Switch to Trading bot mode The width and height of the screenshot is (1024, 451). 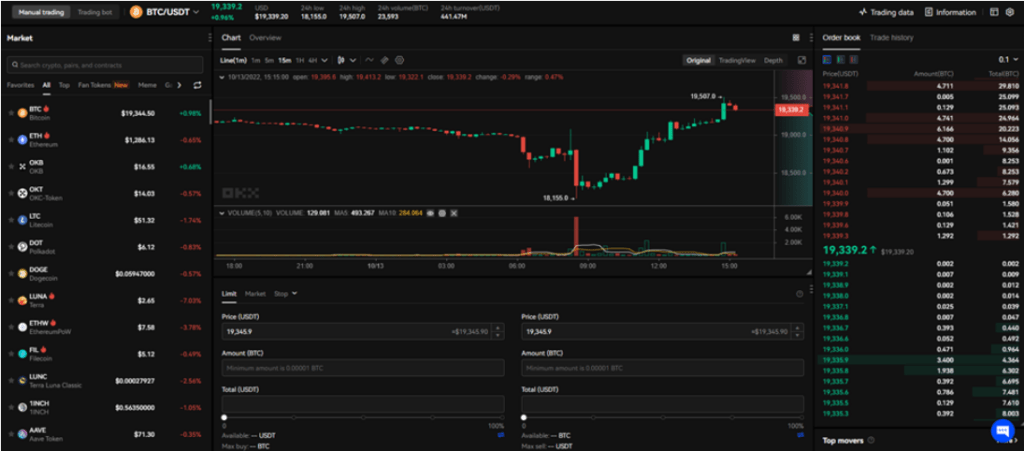coord(94,12)
